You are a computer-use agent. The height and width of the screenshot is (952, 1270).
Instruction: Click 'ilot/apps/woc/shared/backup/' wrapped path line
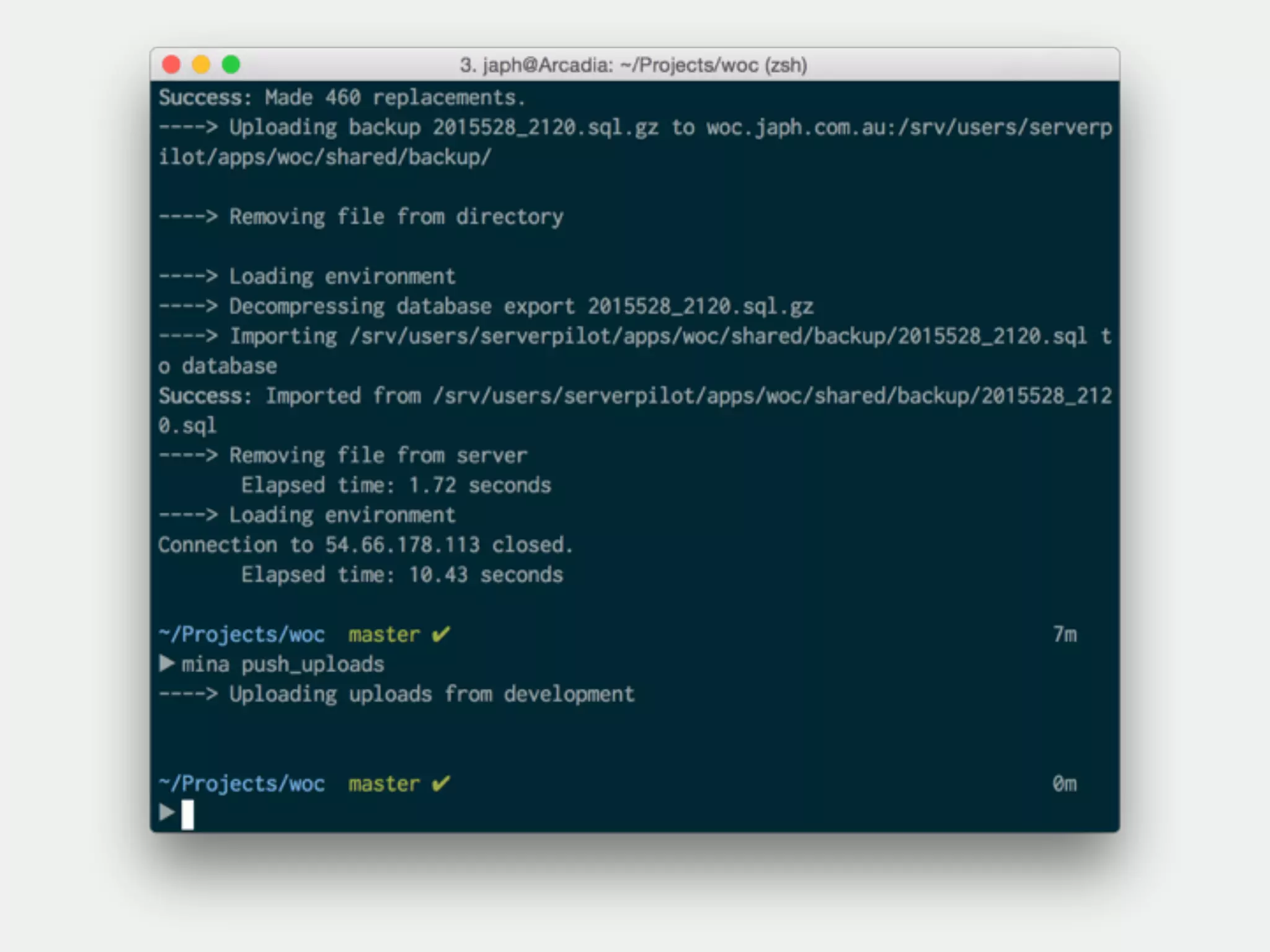325,157
